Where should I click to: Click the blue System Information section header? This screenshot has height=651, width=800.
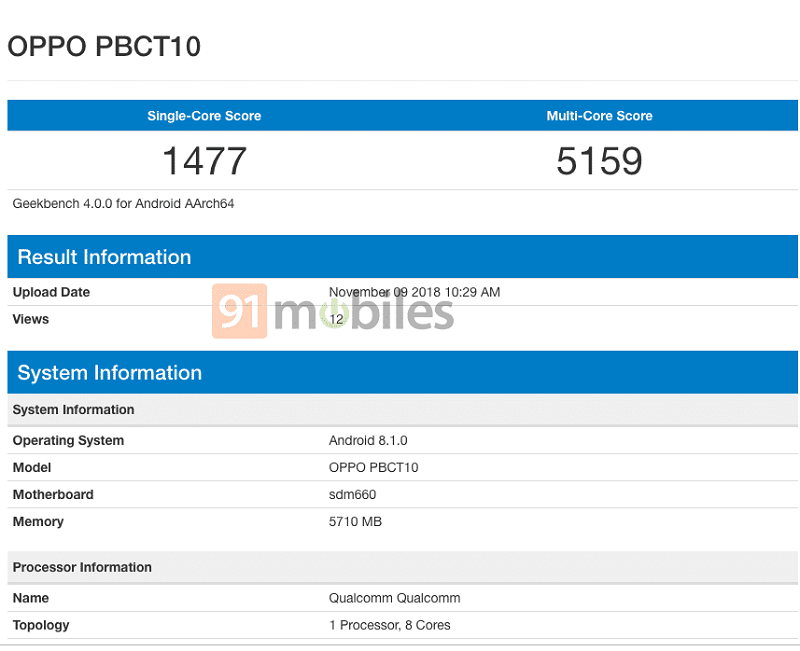click(x=403, y=372)
